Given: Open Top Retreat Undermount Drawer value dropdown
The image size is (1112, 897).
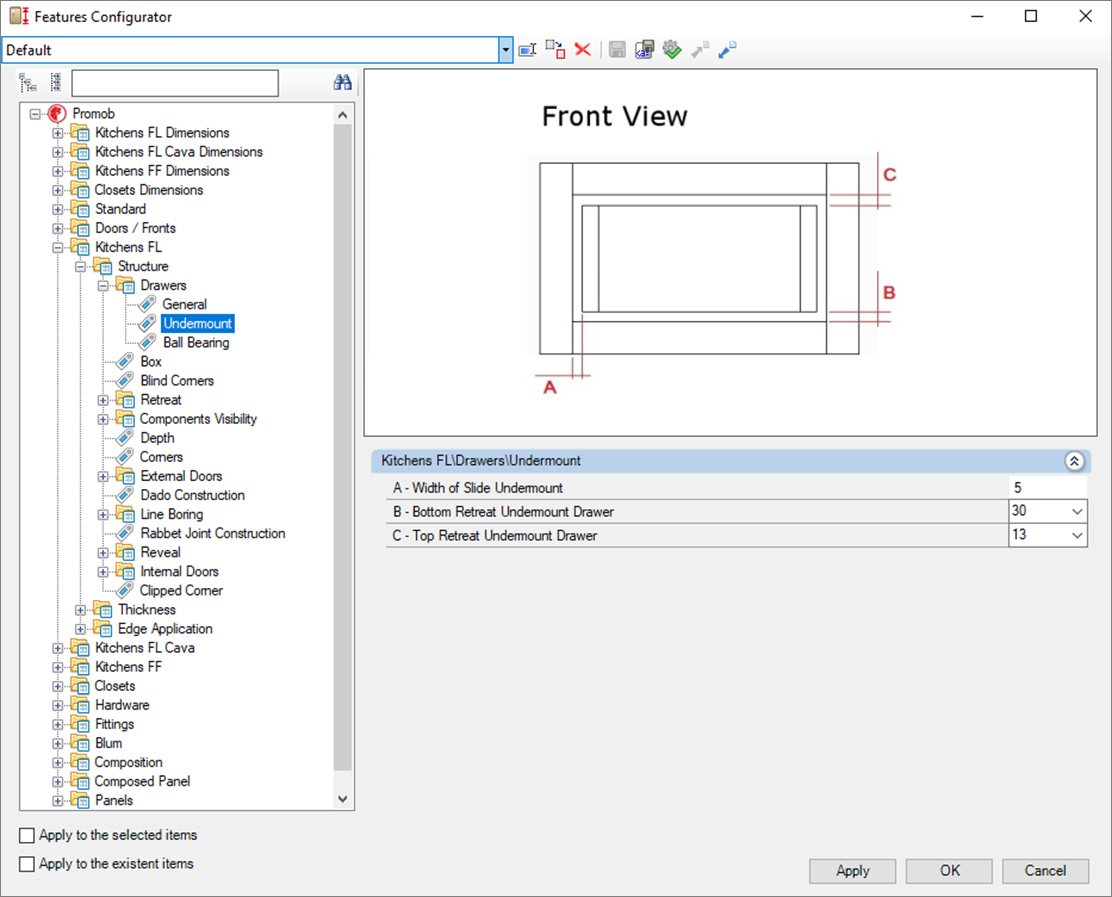Looking at the screenshot, I should coord(1077,536).
